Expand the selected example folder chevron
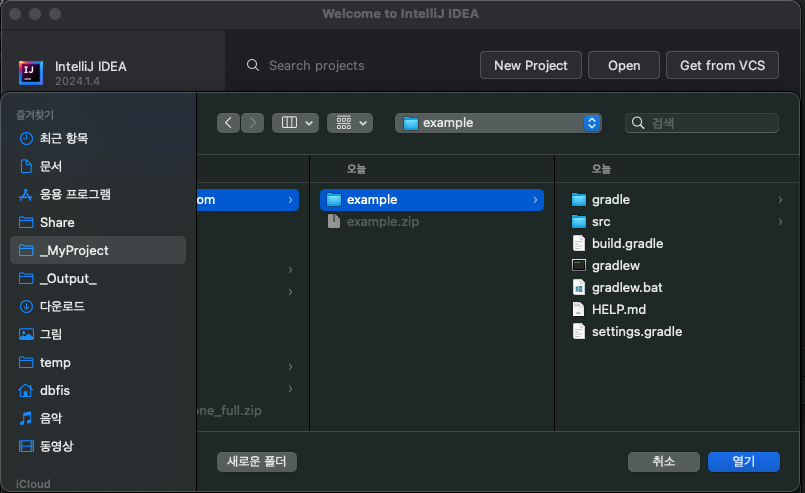 [535, 200]
